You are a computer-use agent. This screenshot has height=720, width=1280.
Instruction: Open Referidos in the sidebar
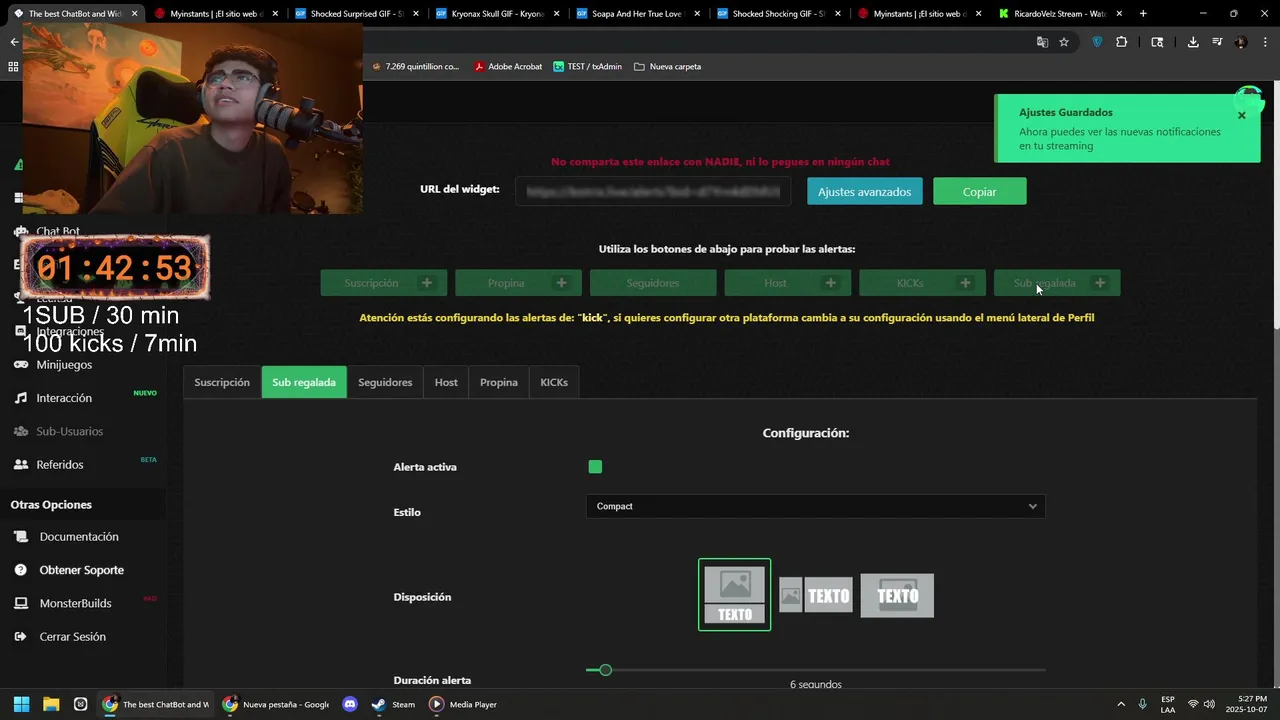60,465
